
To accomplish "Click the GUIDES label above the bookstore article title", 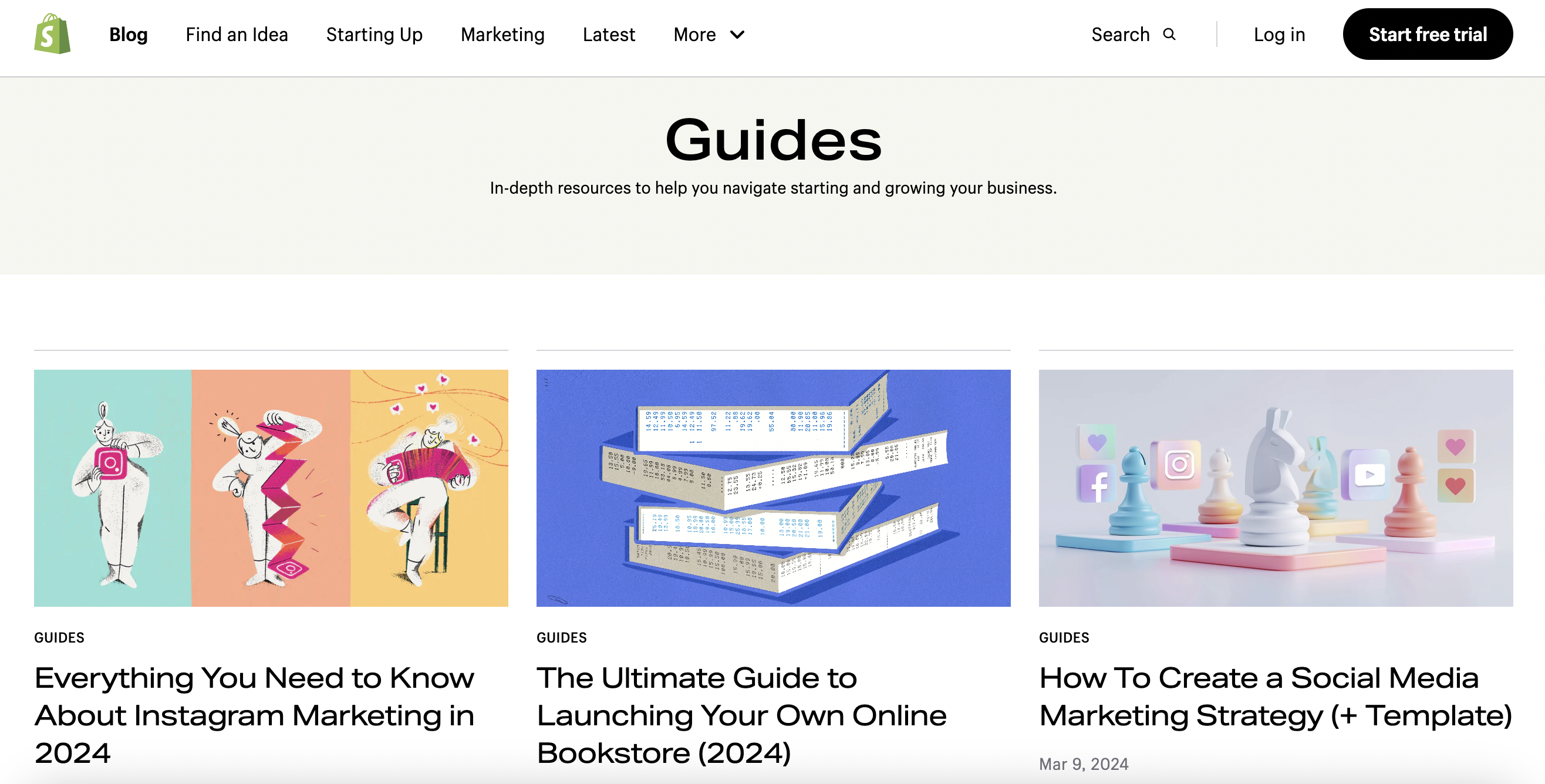I will tap(561, 637).
